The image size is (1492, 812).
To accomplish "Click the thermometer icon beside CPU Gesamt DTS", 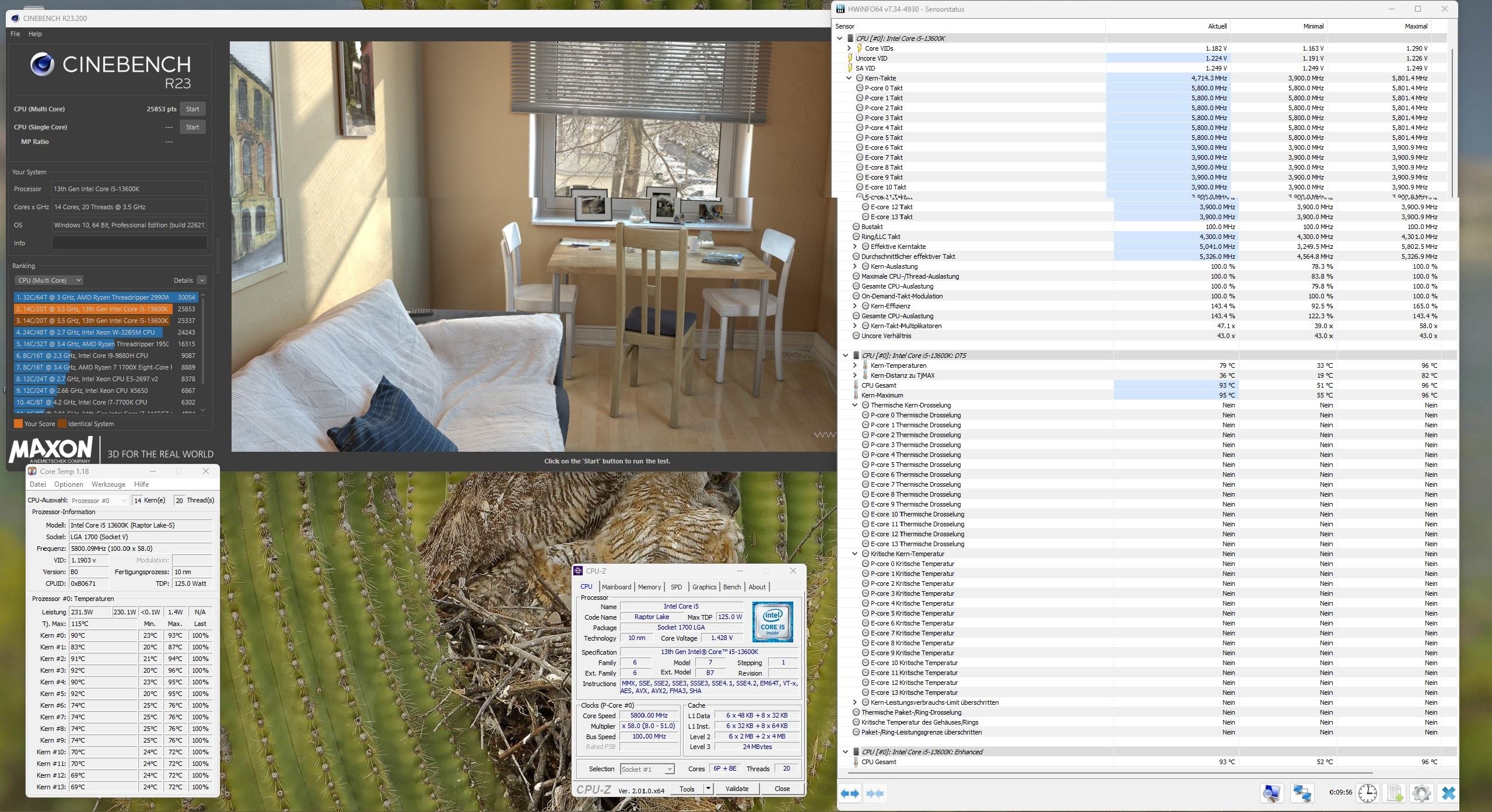I will click(x=856, y=385).
